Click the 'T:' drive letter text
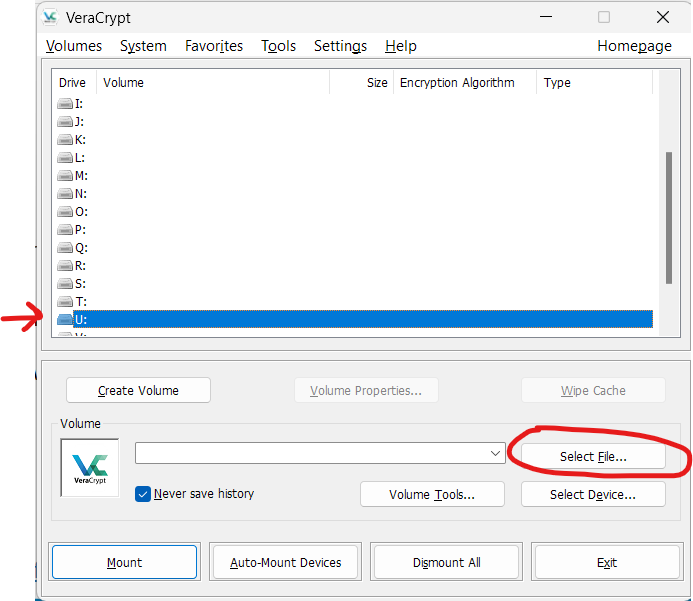 [80, 302]
